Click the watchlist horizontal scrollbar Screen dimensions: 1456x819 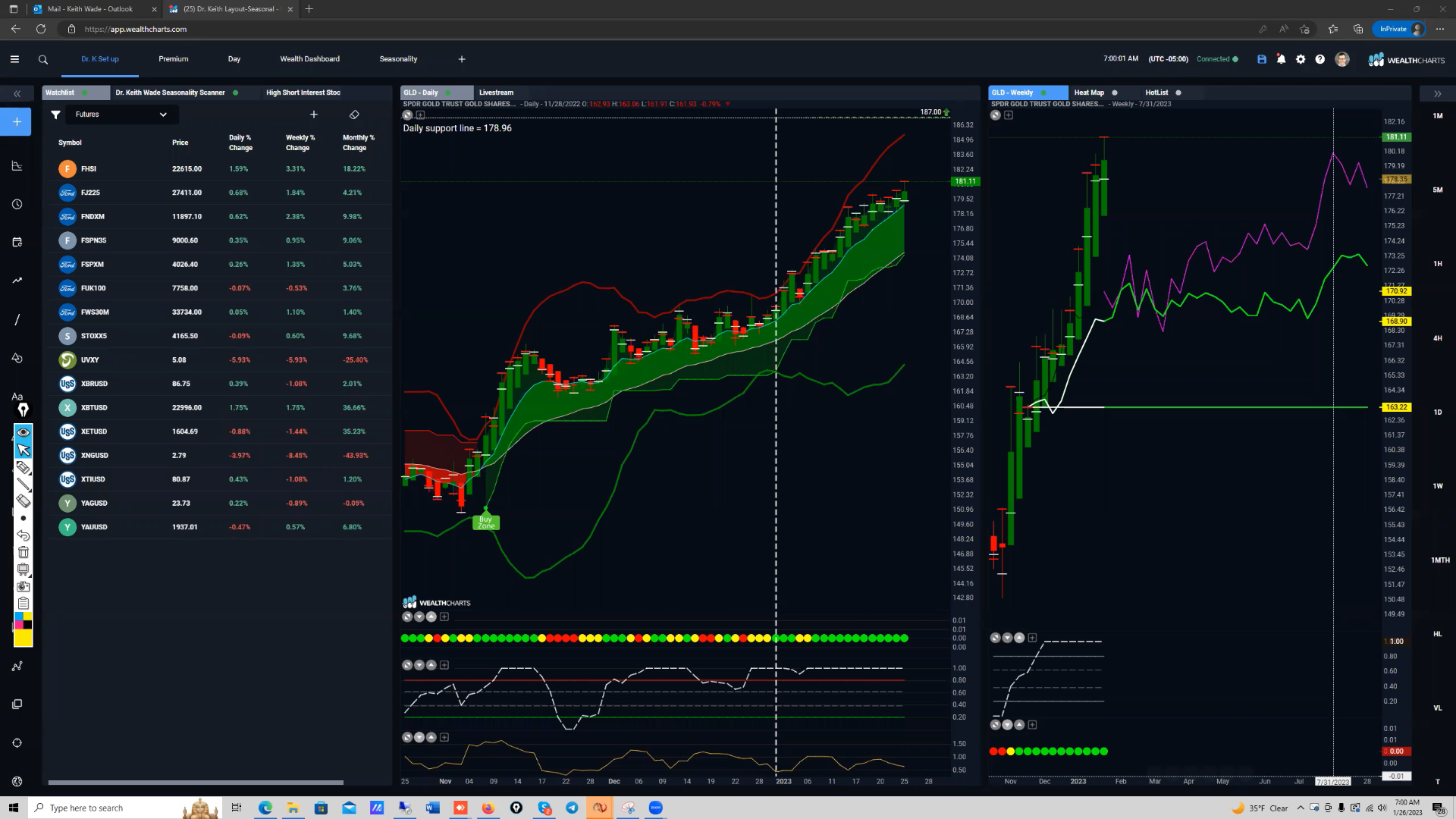pyautogui.click(x=196, y=783)
